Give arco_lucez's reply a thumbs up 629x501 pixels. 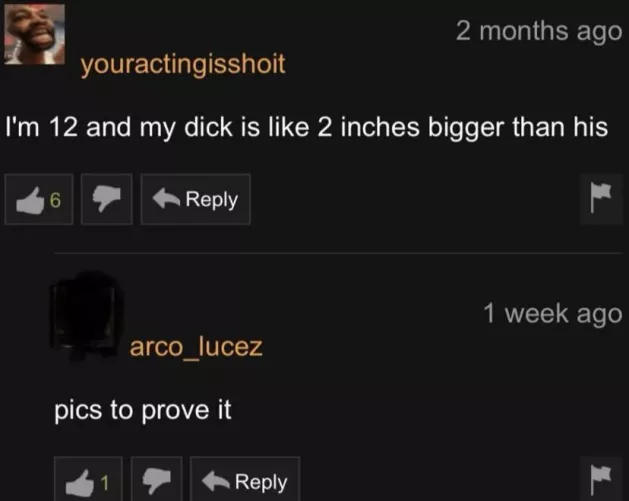[x=88, y=479]
